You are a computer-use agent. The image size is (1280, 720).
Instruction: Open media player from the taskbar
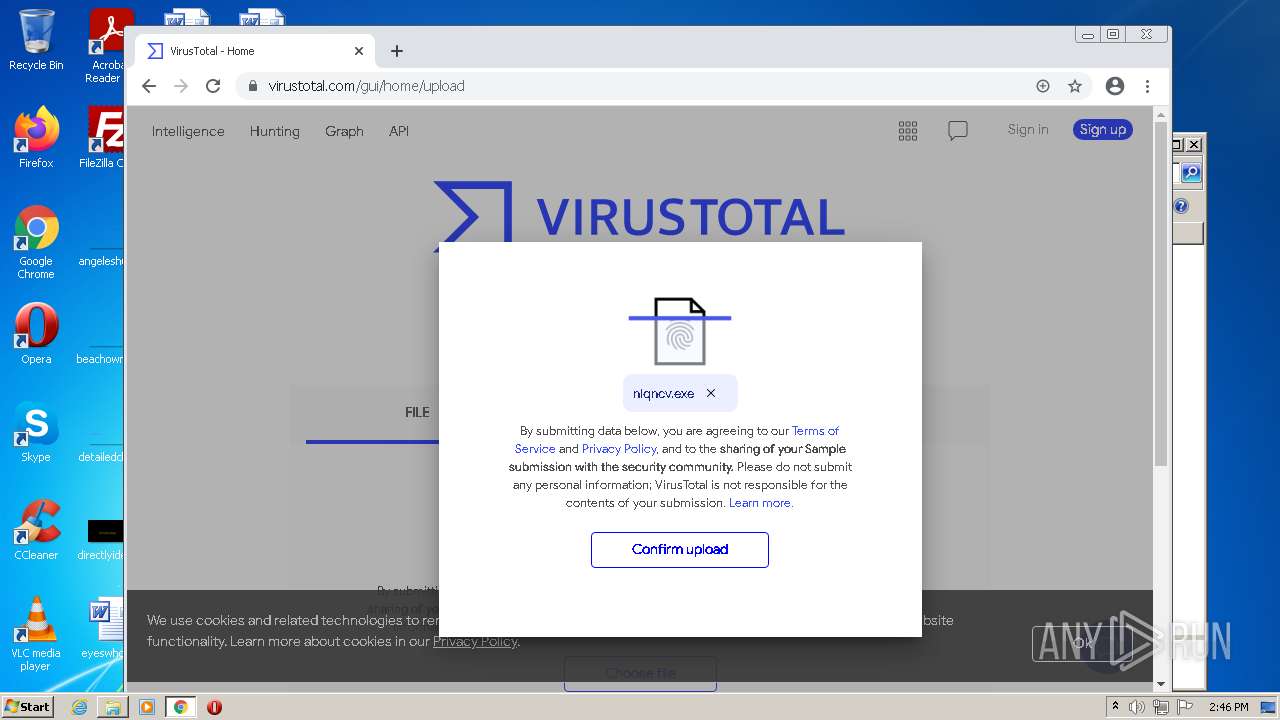pyautogui.click(x=147, y=707)
